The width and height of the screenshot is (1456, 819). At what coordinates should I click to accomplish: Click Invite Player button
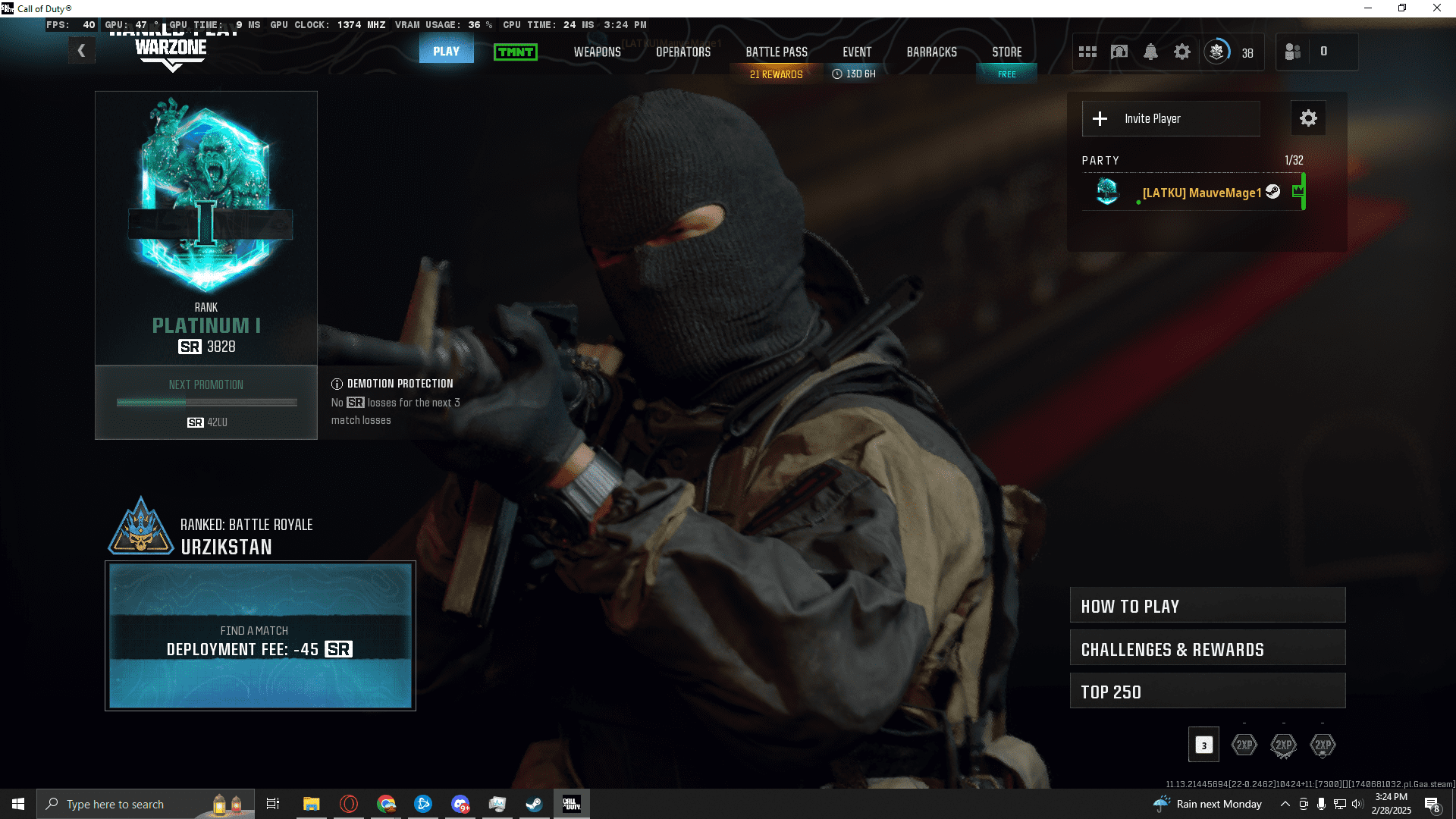tap(1170, 118)
